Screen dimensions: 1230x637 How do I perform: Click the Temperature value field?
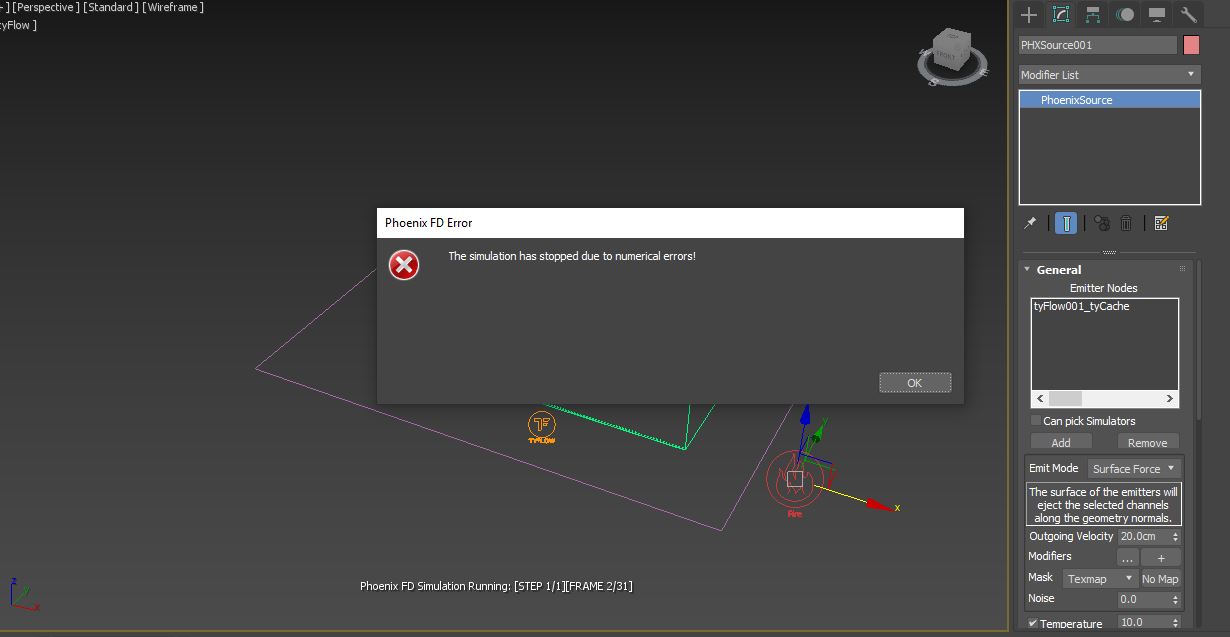pyautogui.click(x=1143, y=623)
